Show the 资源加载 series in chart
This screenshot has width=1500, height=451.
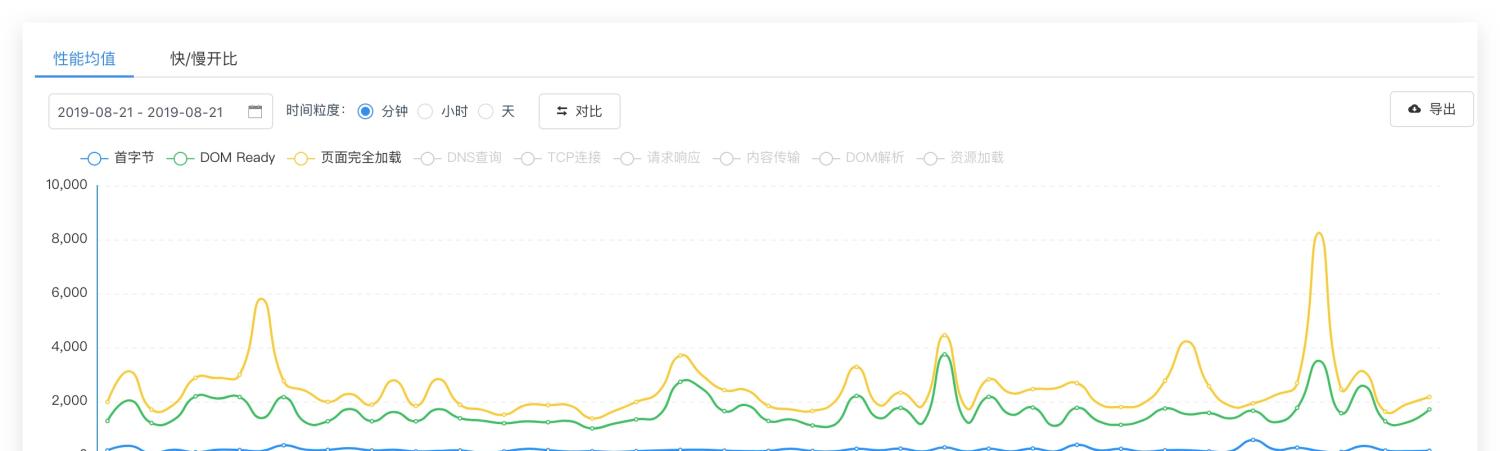point(976,158)
